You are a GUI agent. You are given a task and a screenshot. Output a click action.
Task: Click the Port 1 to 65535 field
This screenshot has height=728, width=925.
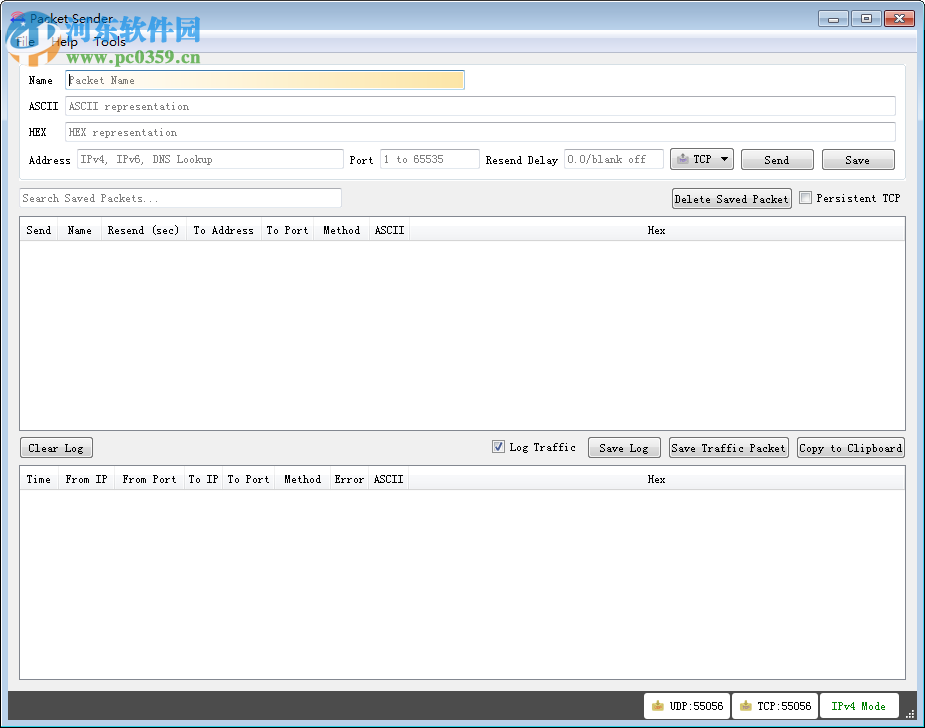429,159
